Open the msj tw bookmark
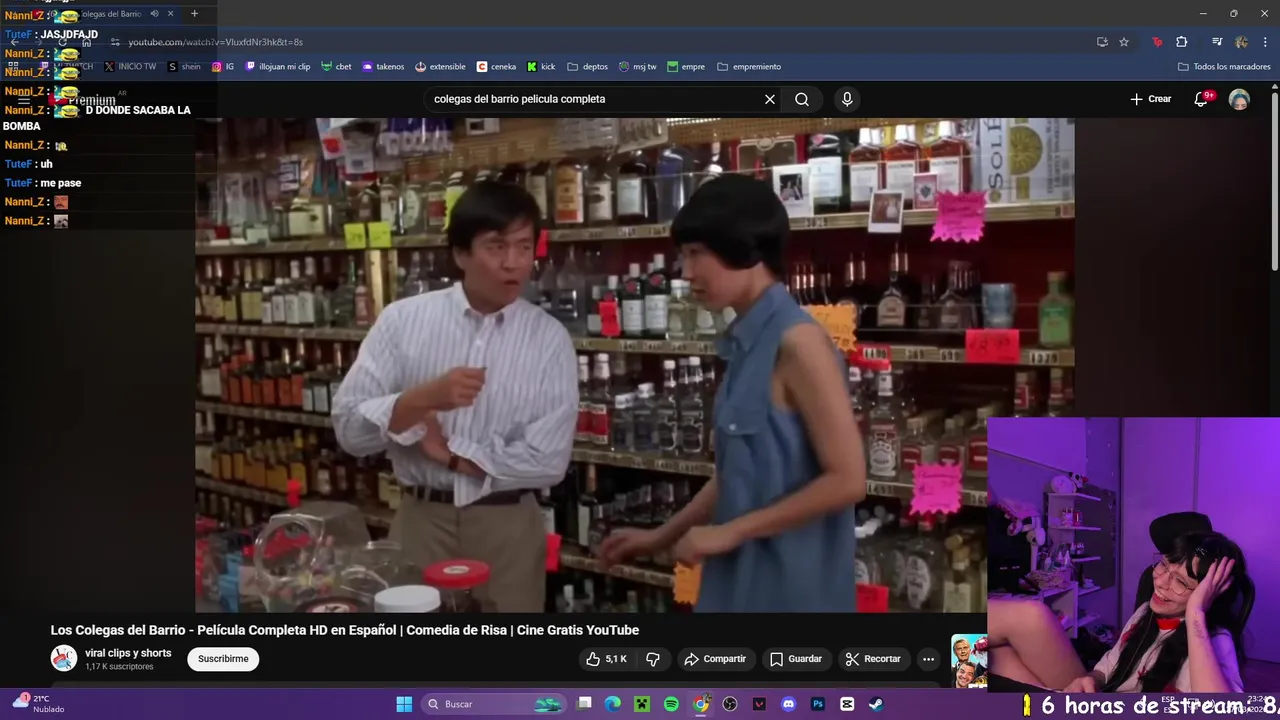The image size is (1280, 720). tap(638, 67)
